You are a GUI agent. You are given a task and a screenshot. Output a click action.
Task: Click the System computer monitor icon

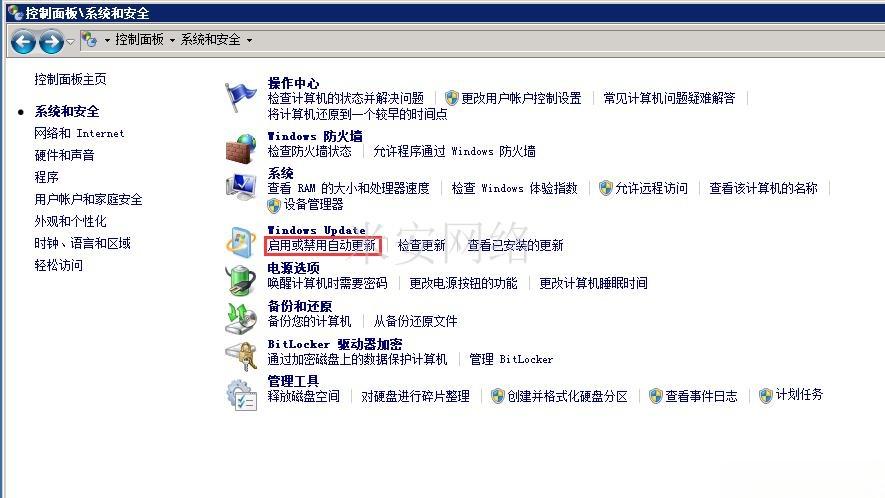click(x=241, y=186)
